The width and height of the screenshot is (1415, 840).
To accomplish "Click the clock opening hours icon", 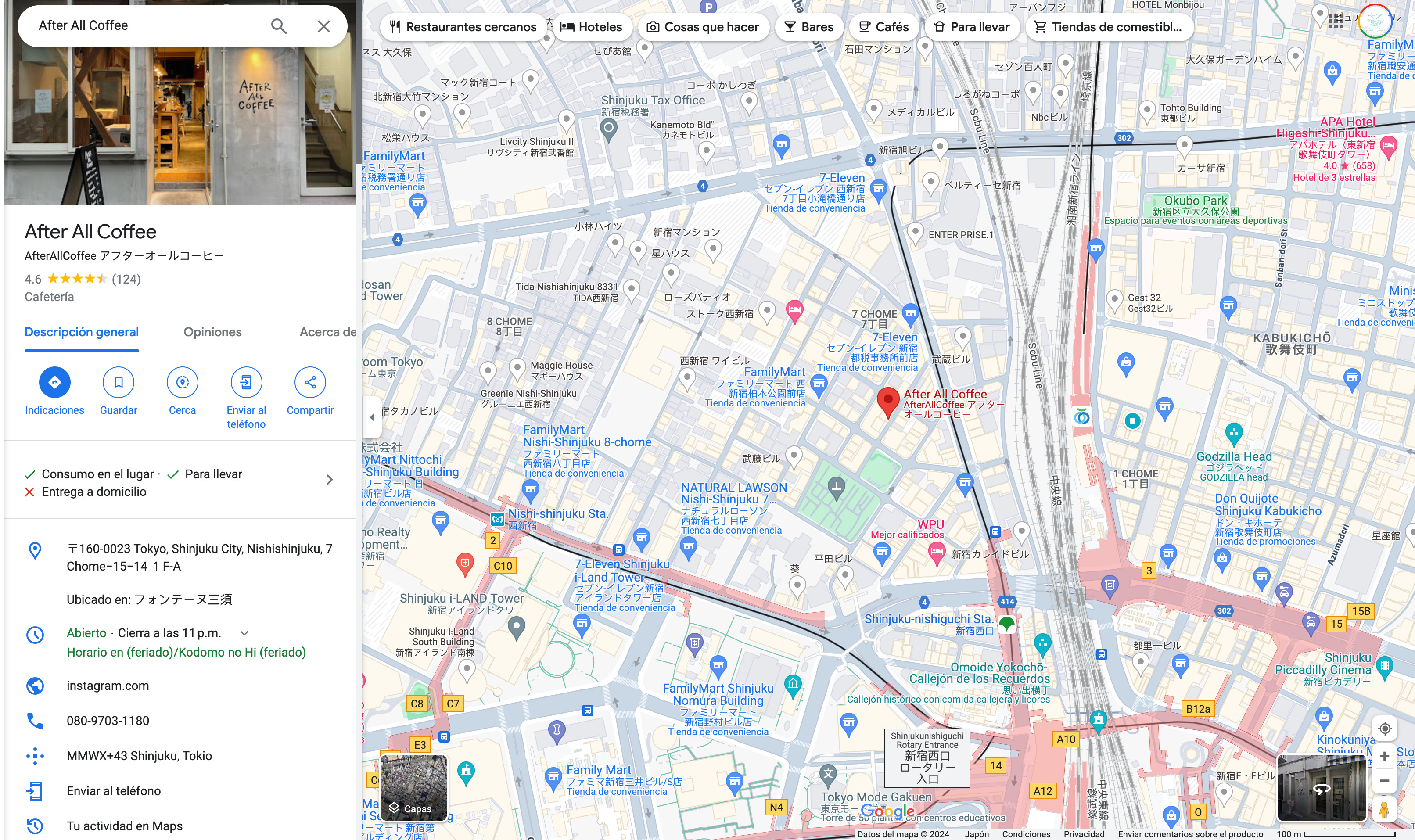I will point(35,635).
